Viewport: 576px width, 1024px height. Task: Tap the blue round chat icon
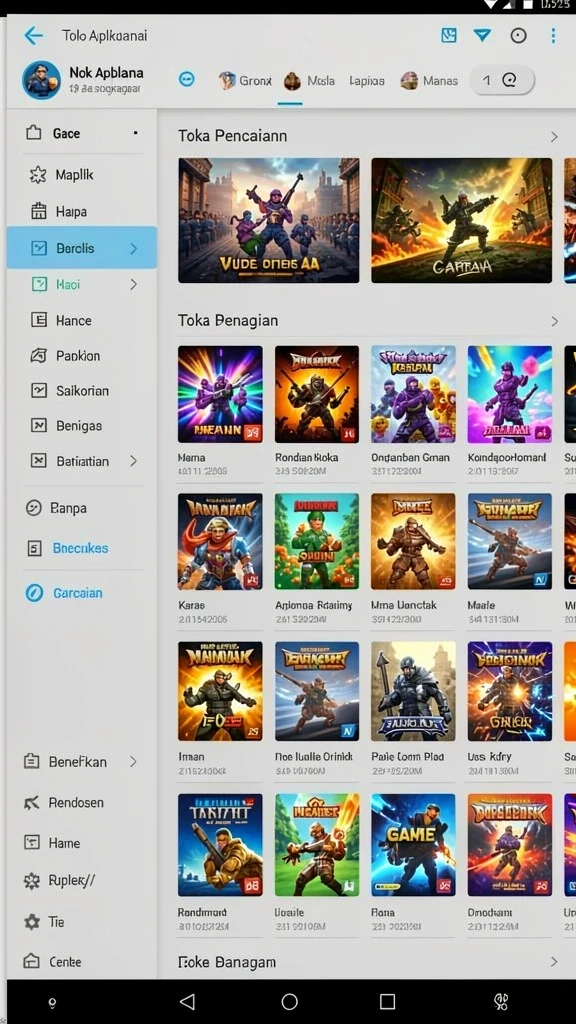187,80
